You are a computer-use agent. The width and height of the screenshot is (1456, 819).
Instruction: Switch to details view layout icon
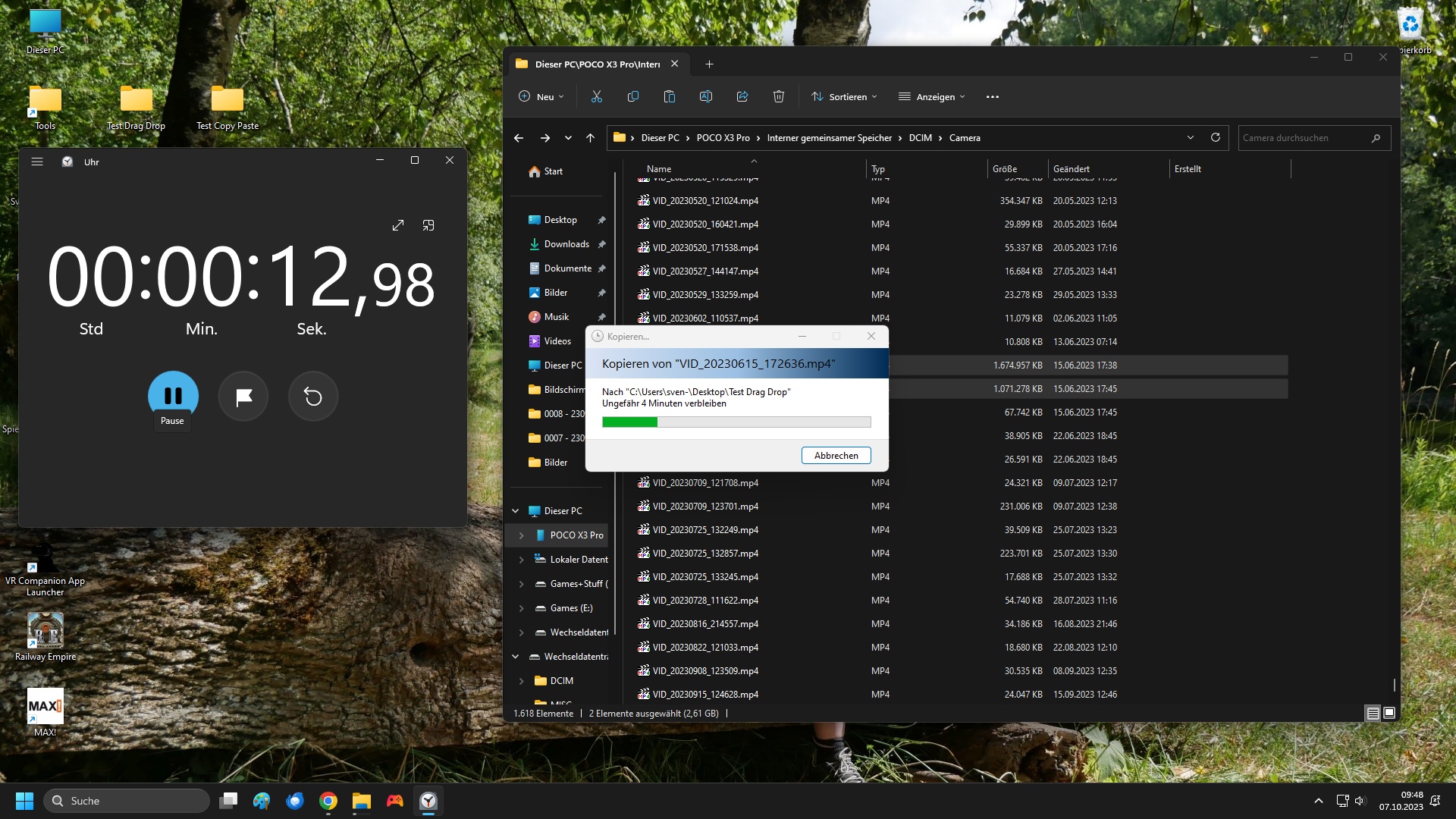pos(1373,713)
